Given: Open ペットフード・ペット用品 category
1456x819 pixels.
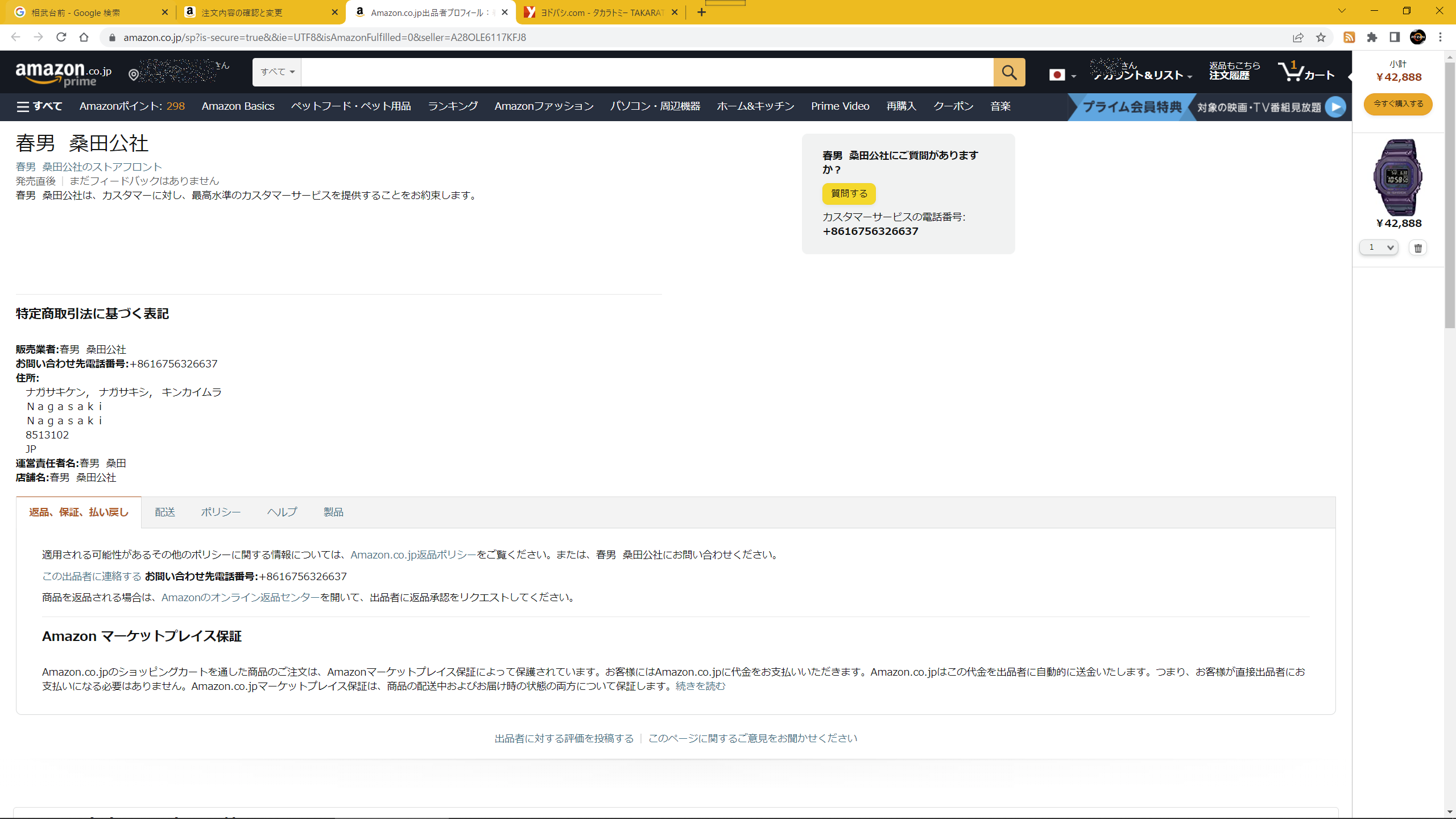Looking at the screenshot, I should (x=351, y=106).
